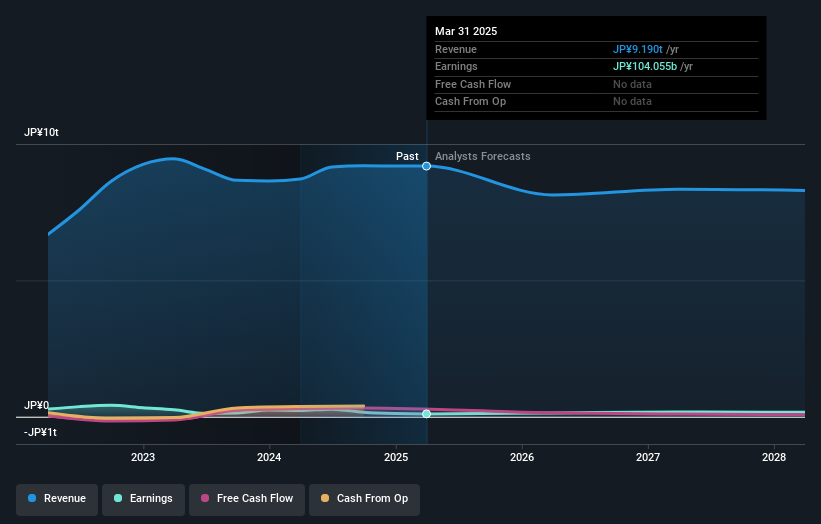Click the tooltip 'Cash From Op' row label

point(470,102)
